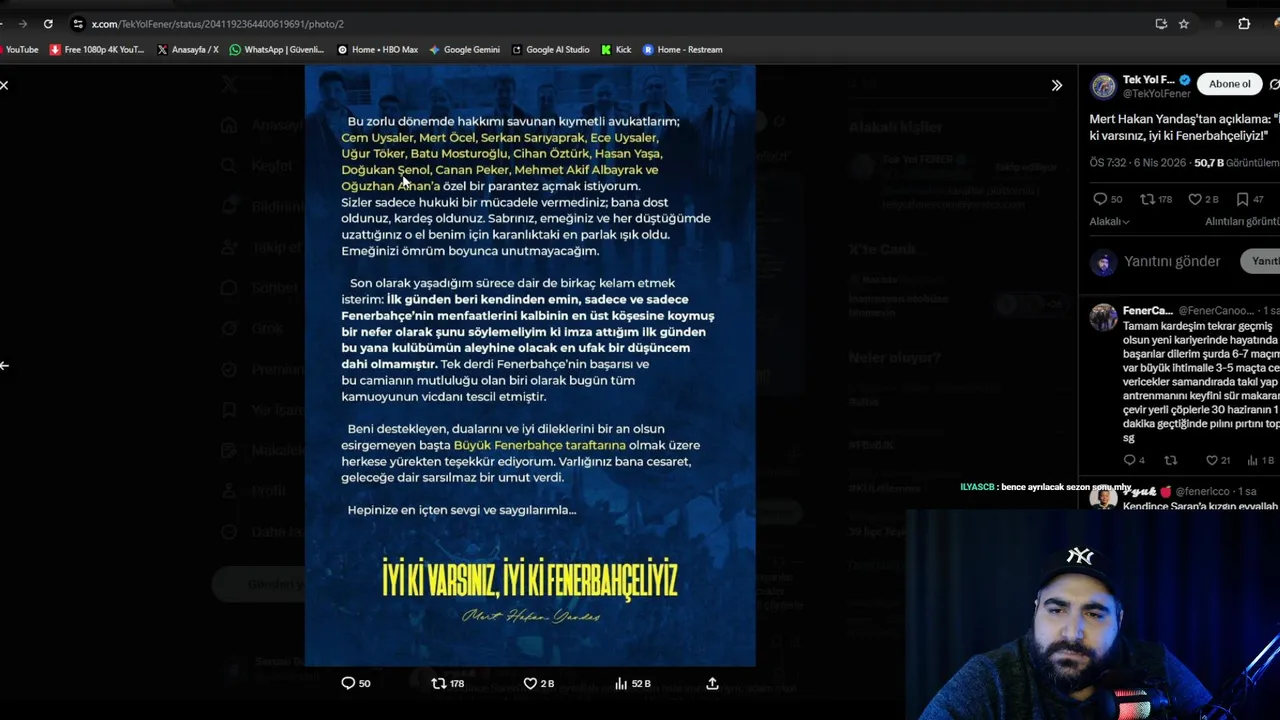The height and width of the screenshot is (720, 1280).
Task: Click the Yanıtla reply submit button
Action: pyautogui.click(x=1262, y=261)
